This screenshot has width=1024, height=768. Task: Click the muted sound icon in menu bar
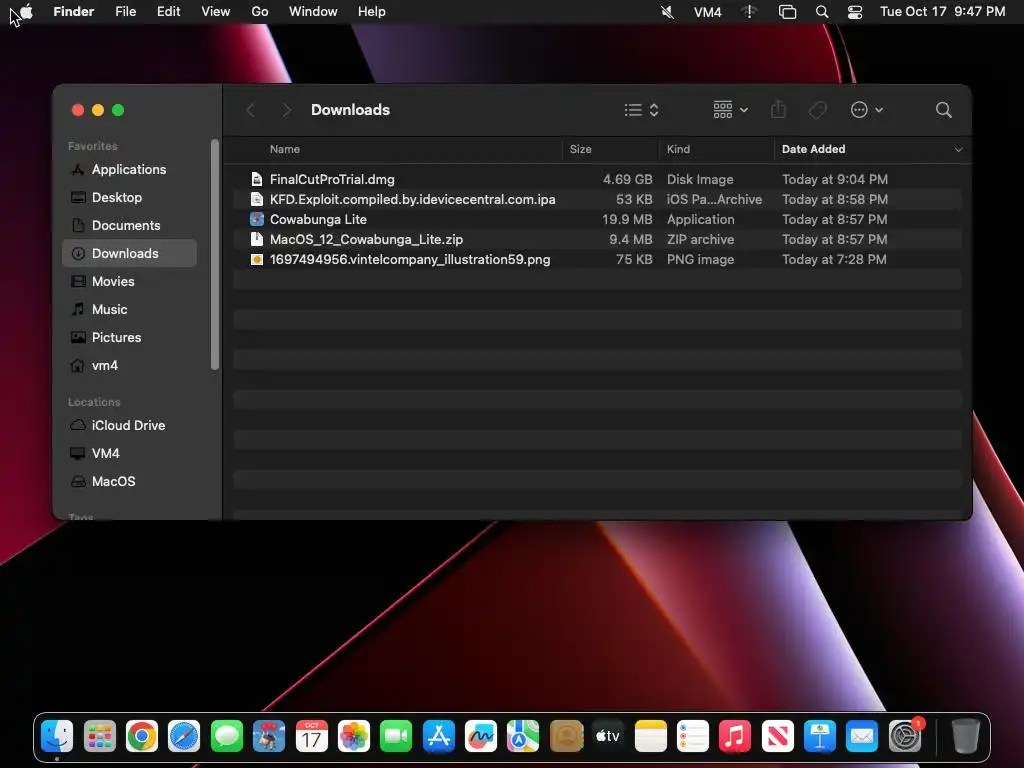click(x=667, y=12)
